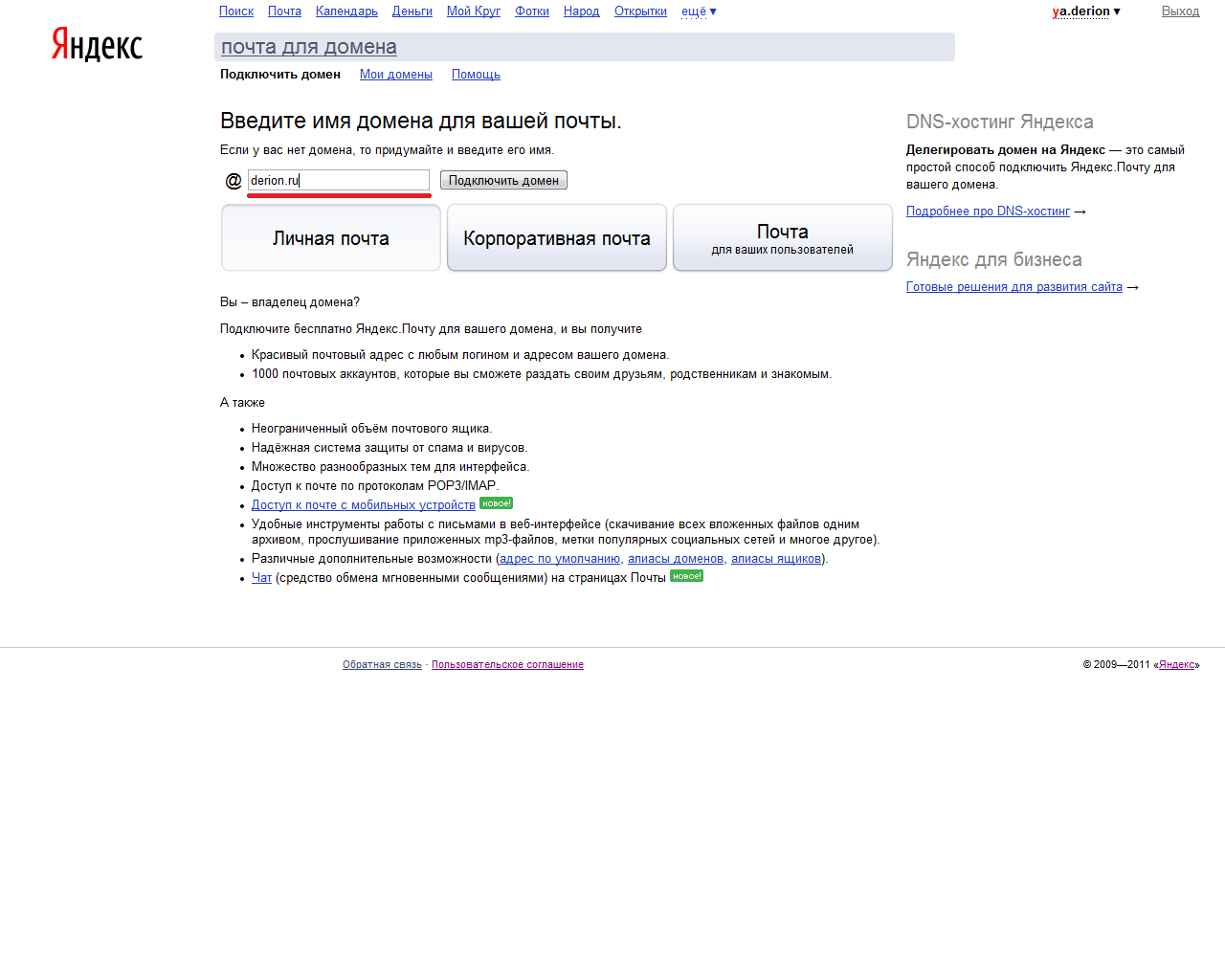Go to Почта in top navigation

pyautogui.click(x=284, y=11)
